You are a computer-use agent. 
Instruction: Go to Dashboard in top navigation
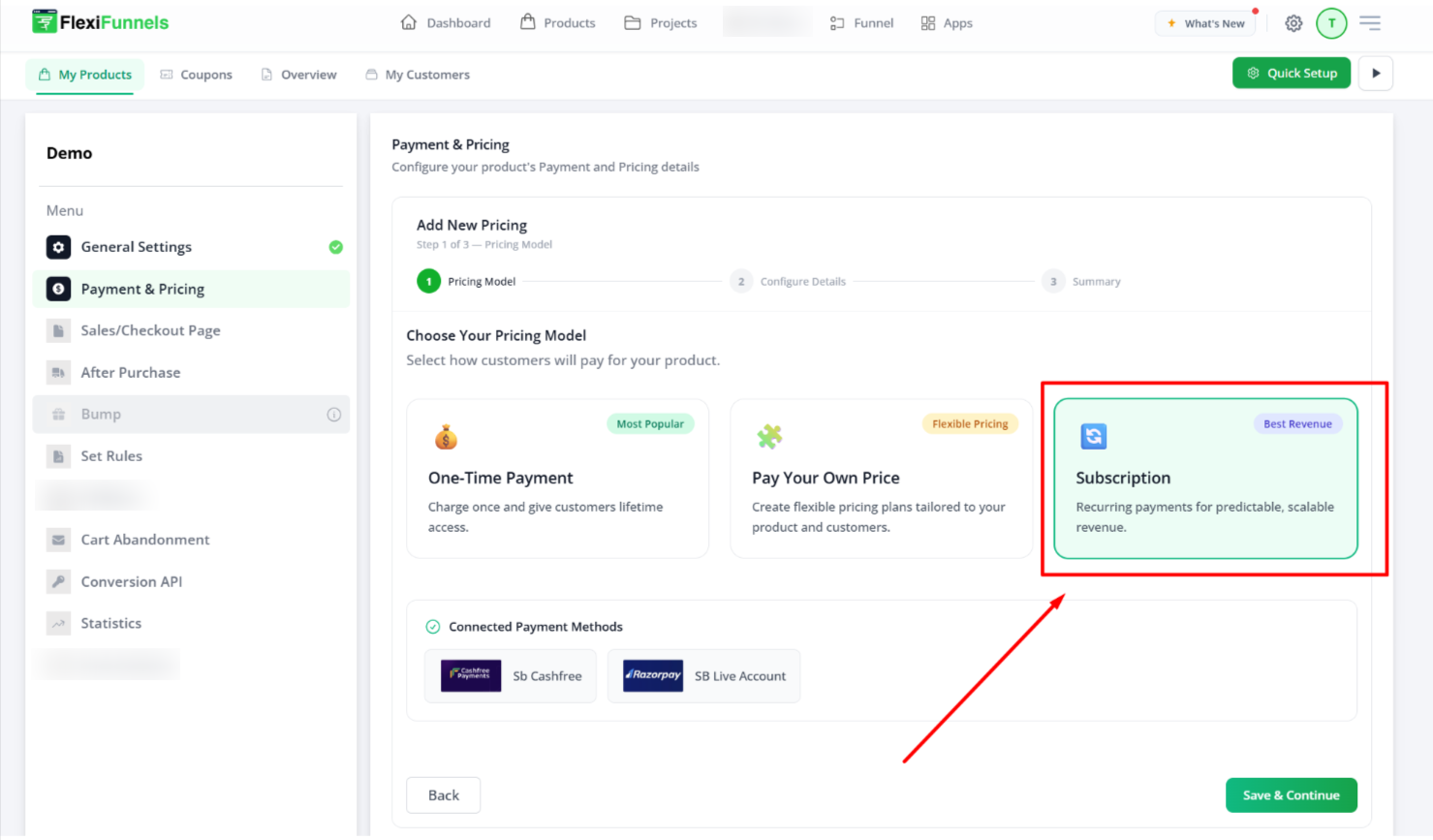coord(446,22)
